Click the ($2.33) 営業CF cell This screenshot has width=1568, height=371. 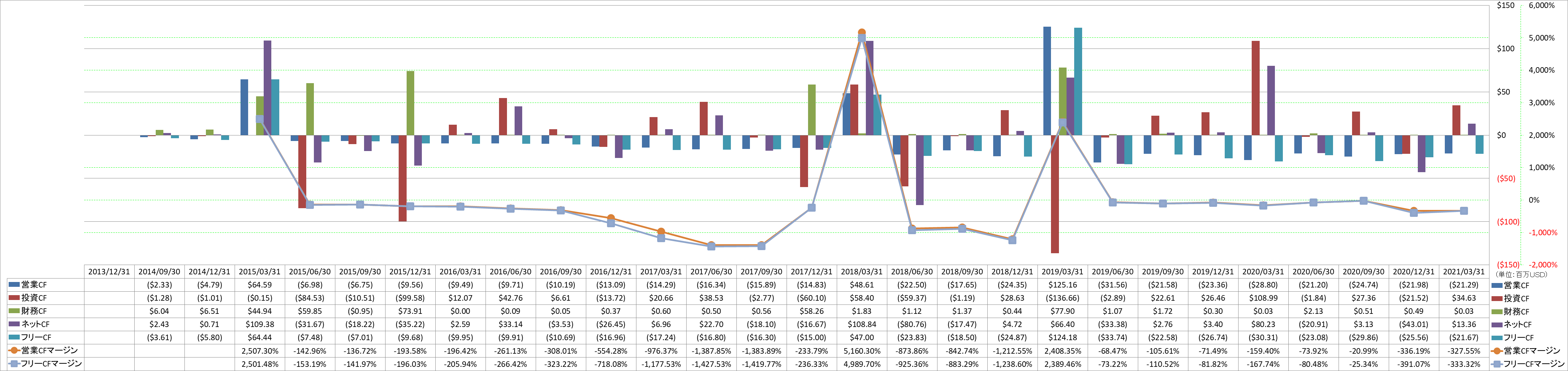[160, 285]
